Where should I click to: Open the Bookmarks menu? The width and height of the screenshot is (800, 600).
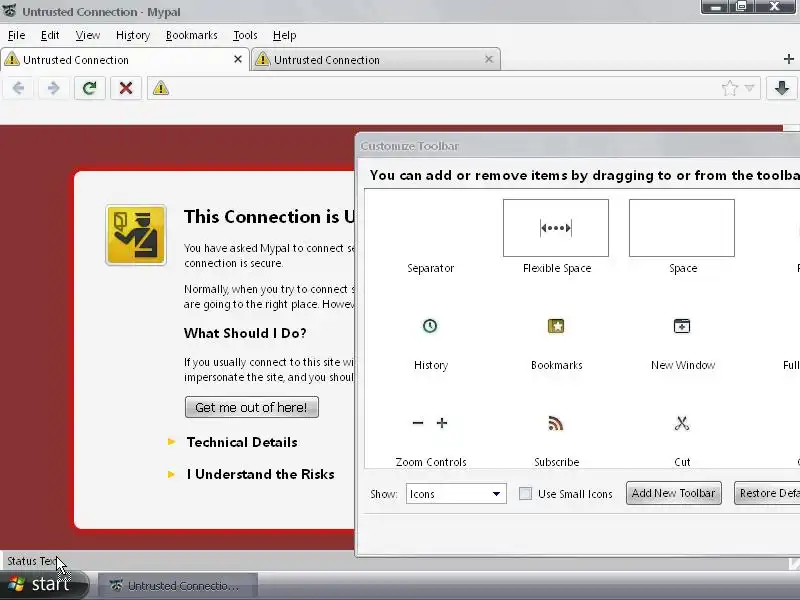191,35
